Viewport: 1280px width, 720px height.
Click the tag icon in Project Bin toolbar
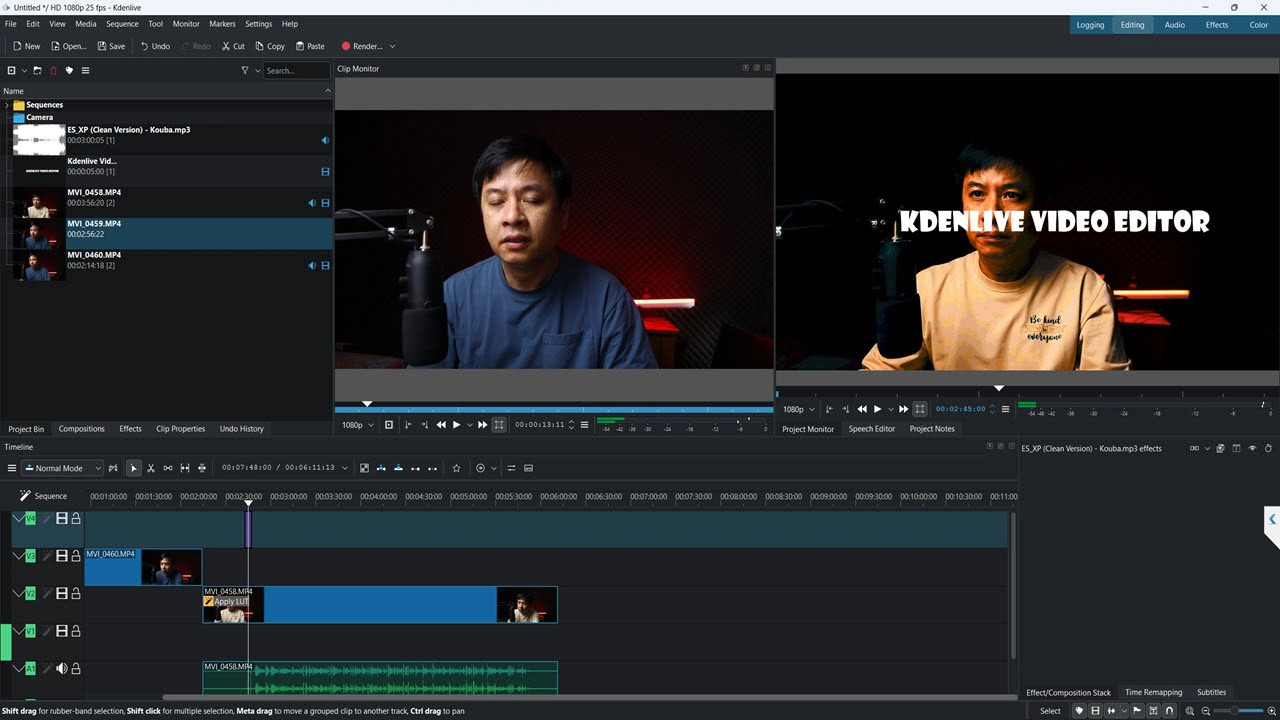(69, 70)
